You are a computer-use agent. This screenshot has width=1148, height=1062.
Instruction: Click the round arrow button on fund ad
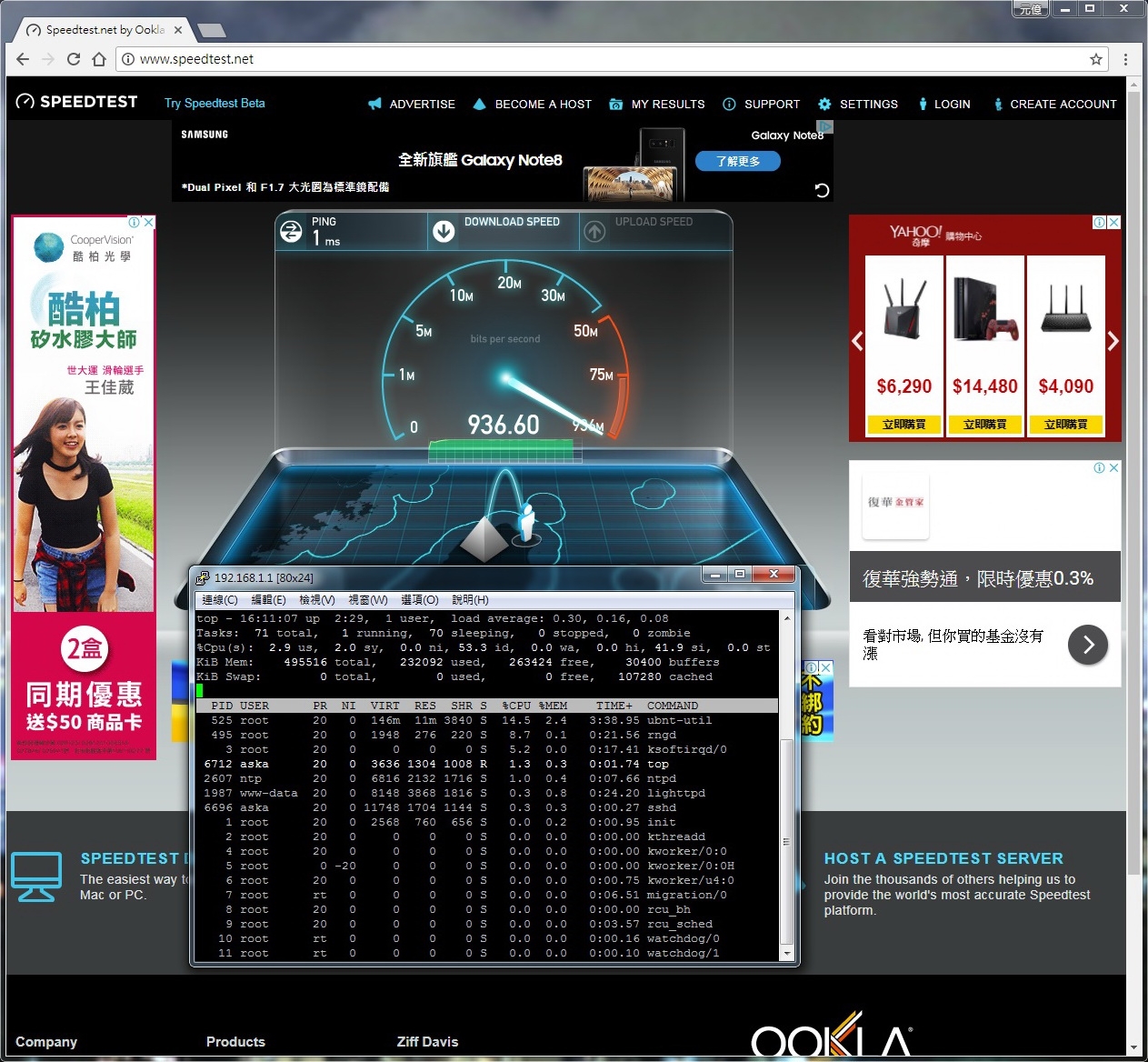coord(1088,645)
